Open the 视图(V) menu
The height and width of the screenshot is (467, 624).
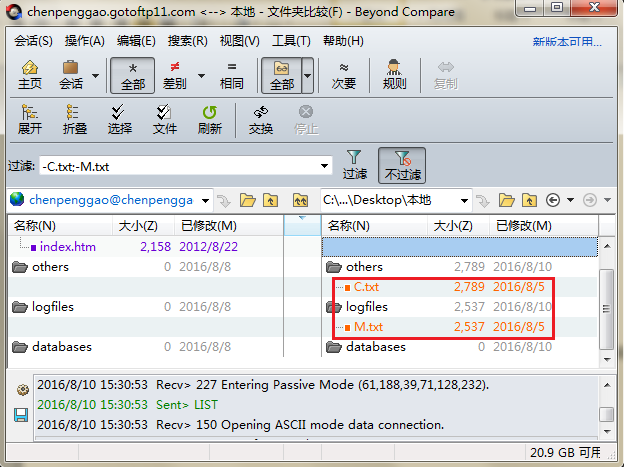click(x=239, y=41)
